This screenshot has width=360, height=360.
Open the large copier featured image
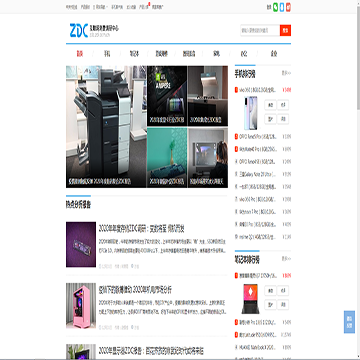coord(106,126)
